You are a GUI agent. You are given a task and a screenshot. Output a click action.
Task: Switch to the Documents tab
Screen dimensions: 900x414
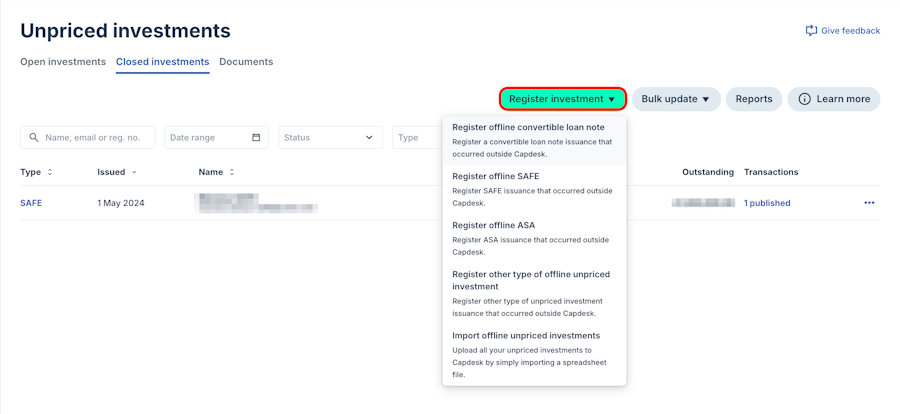point(246,62)
